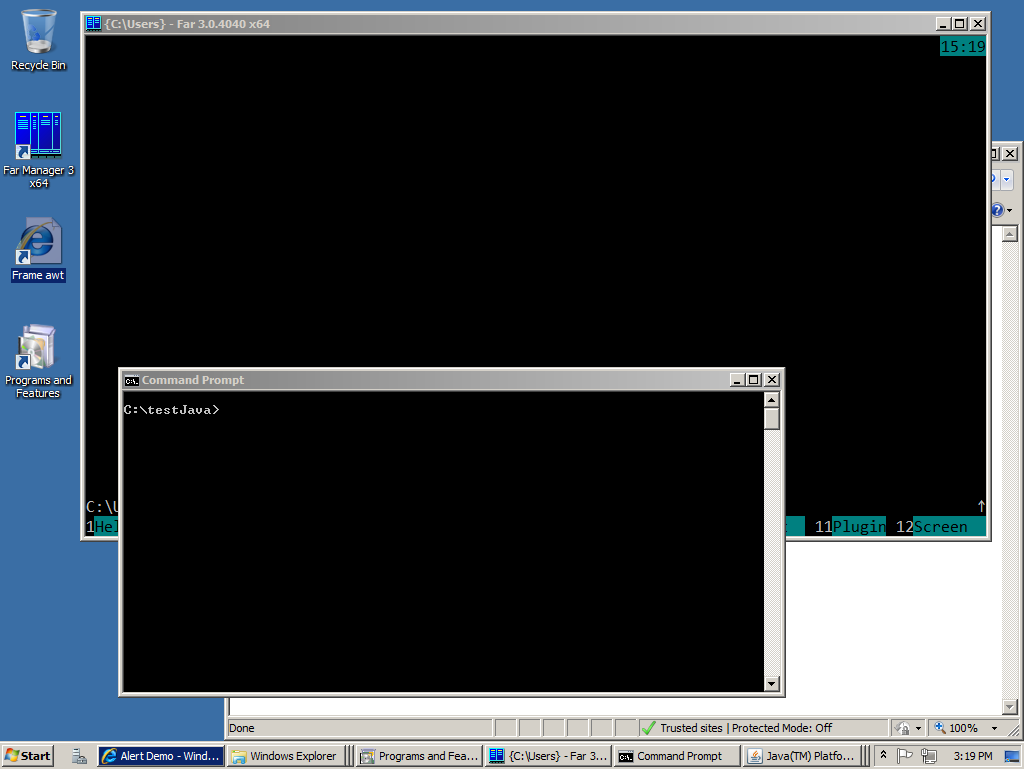1024x769 pixels.
Task: Switch to Programs and Features taskbar button
Action: (x=419, y=755)
